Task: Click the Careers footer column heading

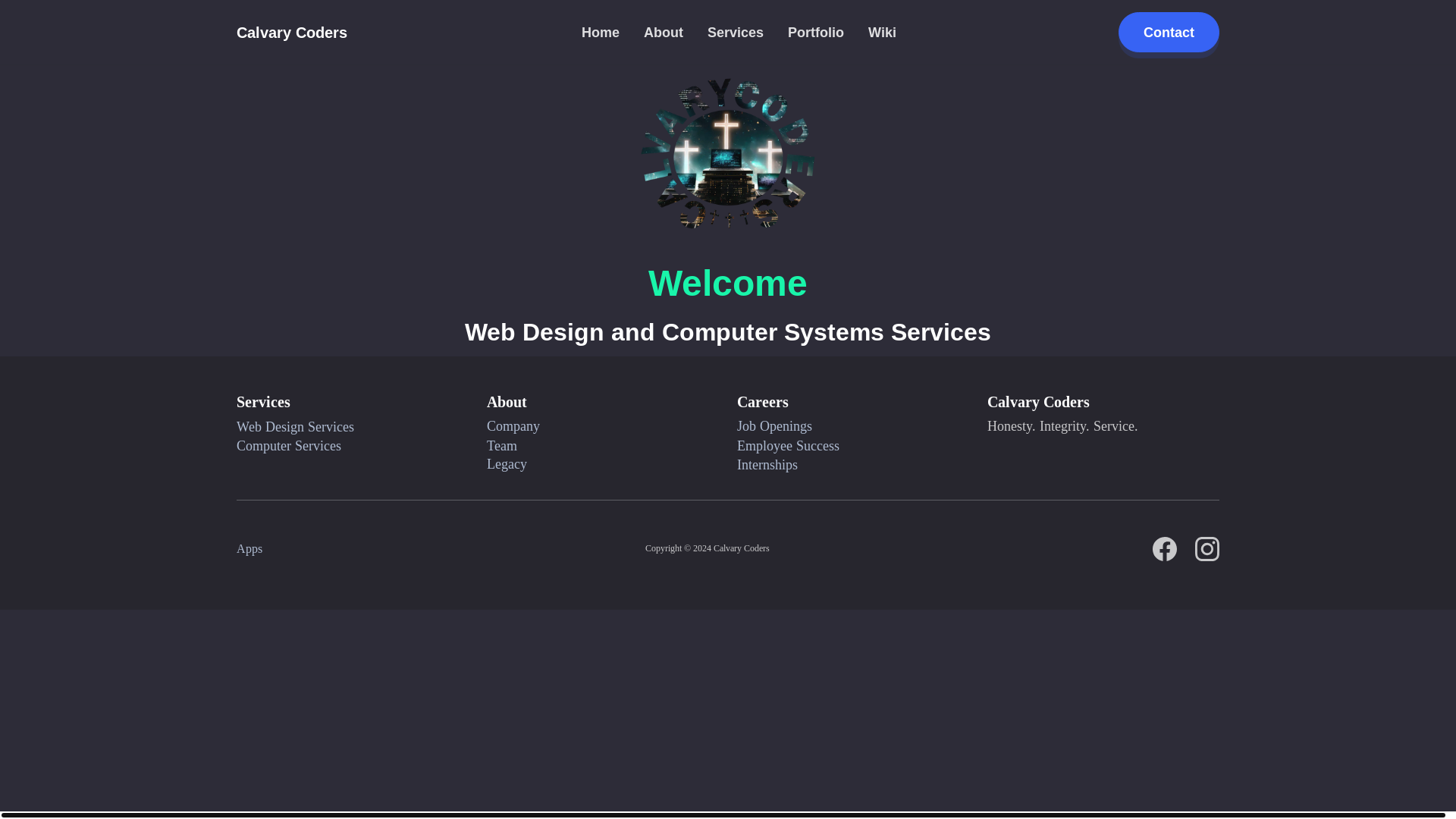Action: point(763,402)
